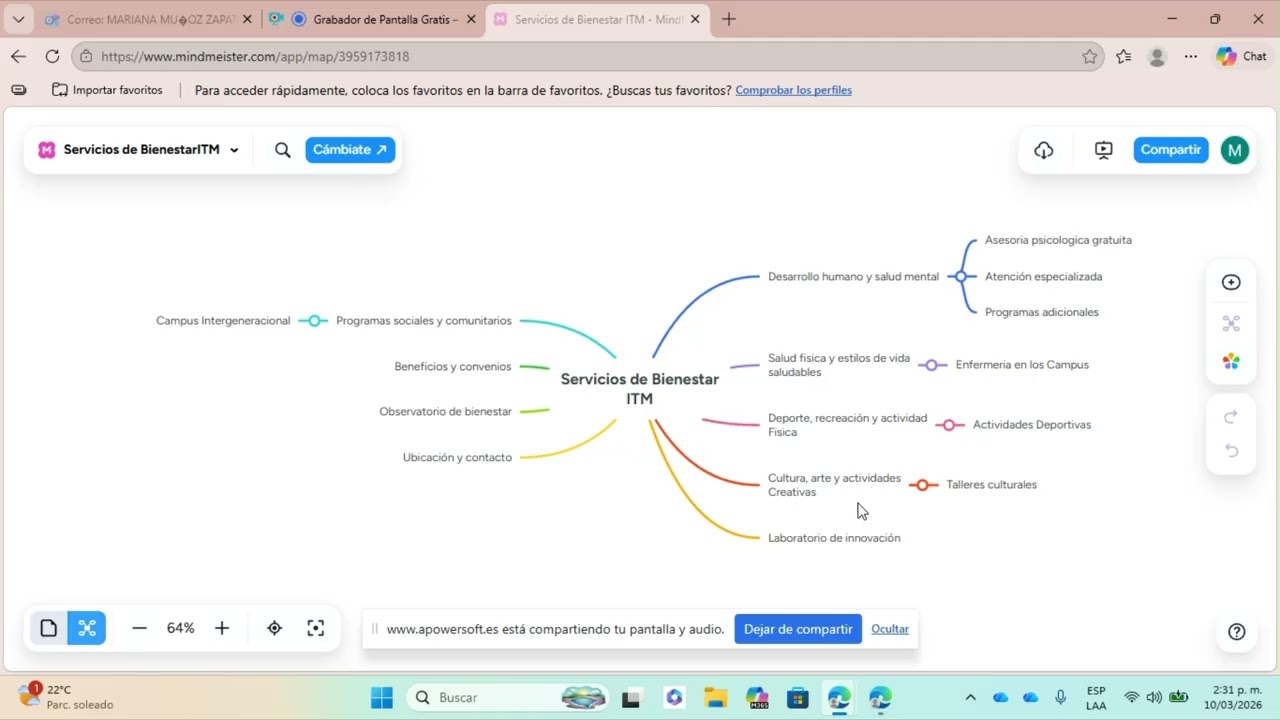
Task: Click the Ocultar link
Action: pos(890,629)
